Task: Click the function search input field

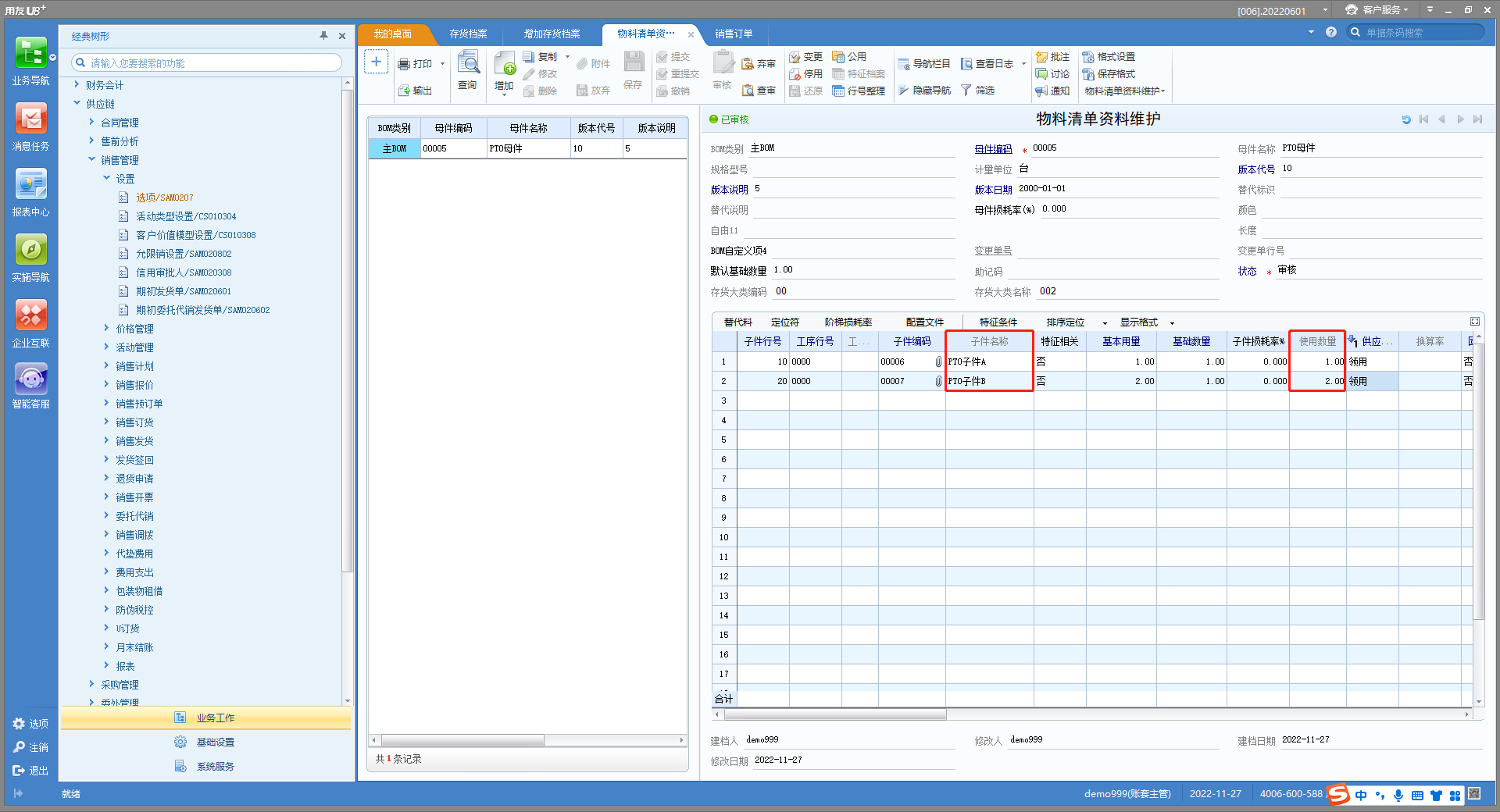Action: (211, 63)
